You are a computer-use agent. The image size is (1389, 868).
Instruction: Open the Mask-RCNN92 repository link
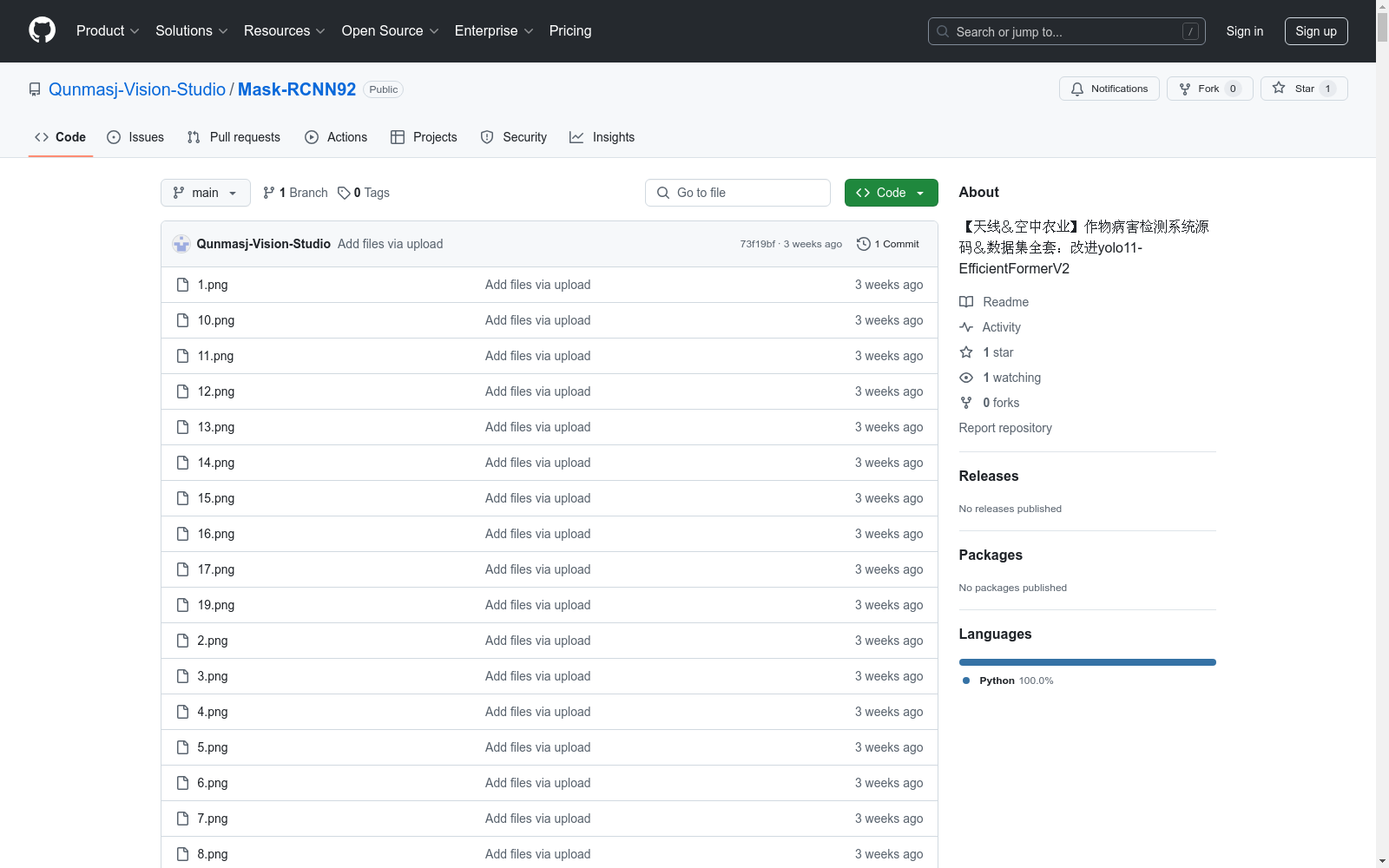tap(297, 89)
